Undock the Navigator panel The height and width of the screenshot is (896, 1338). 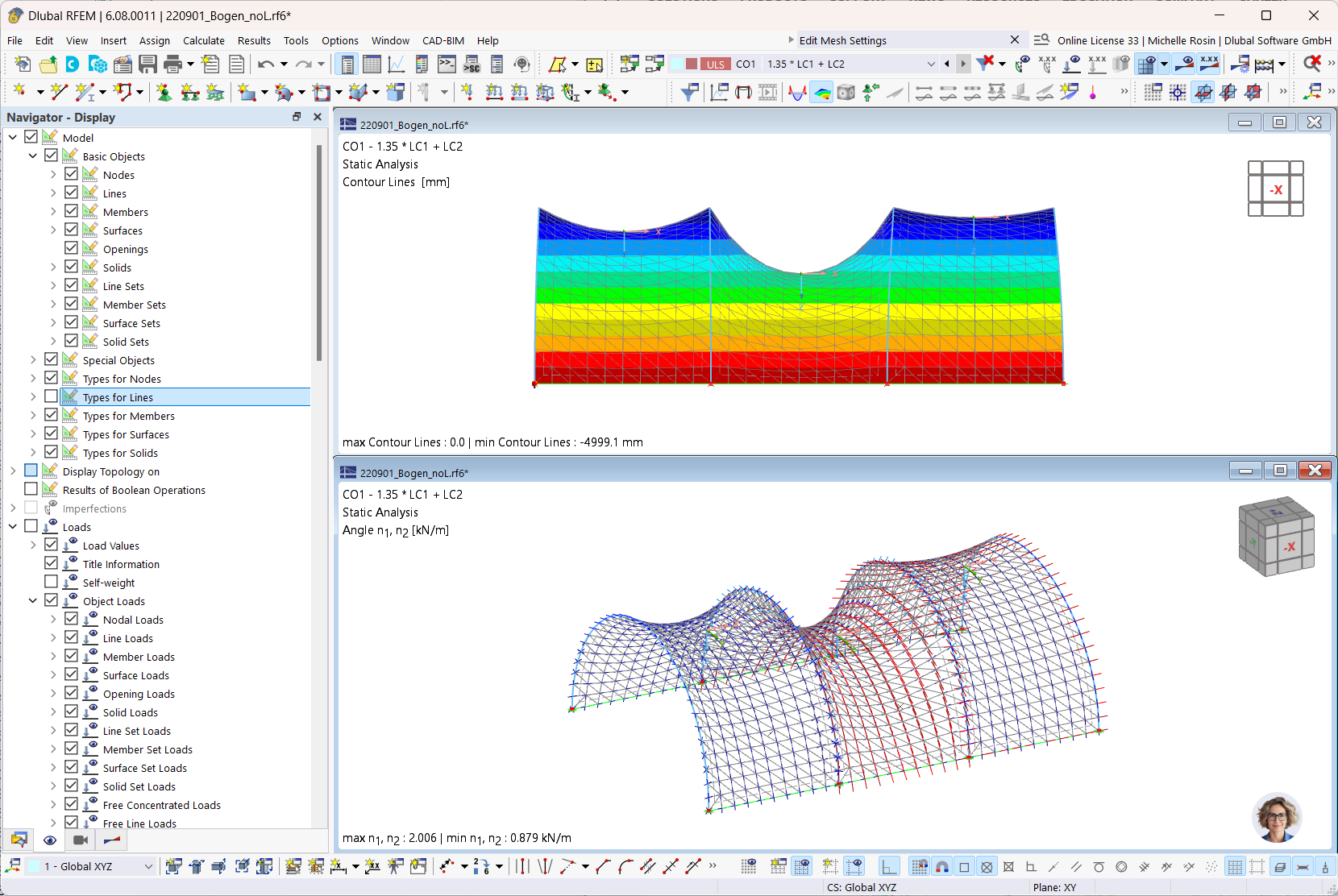297,117
